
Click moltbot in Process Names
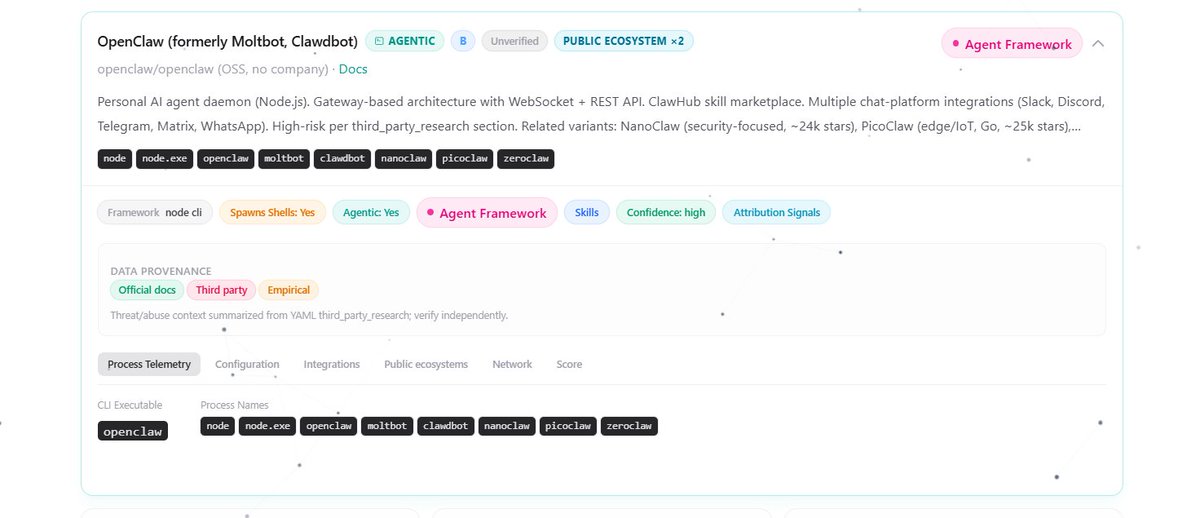(x=387, y=426)
